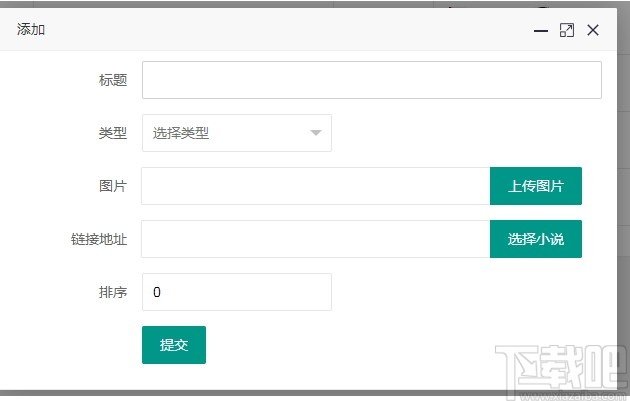This screenshot has height=401, width=630.
Task: Close the 添加 dialog
Action: (593, 30)
